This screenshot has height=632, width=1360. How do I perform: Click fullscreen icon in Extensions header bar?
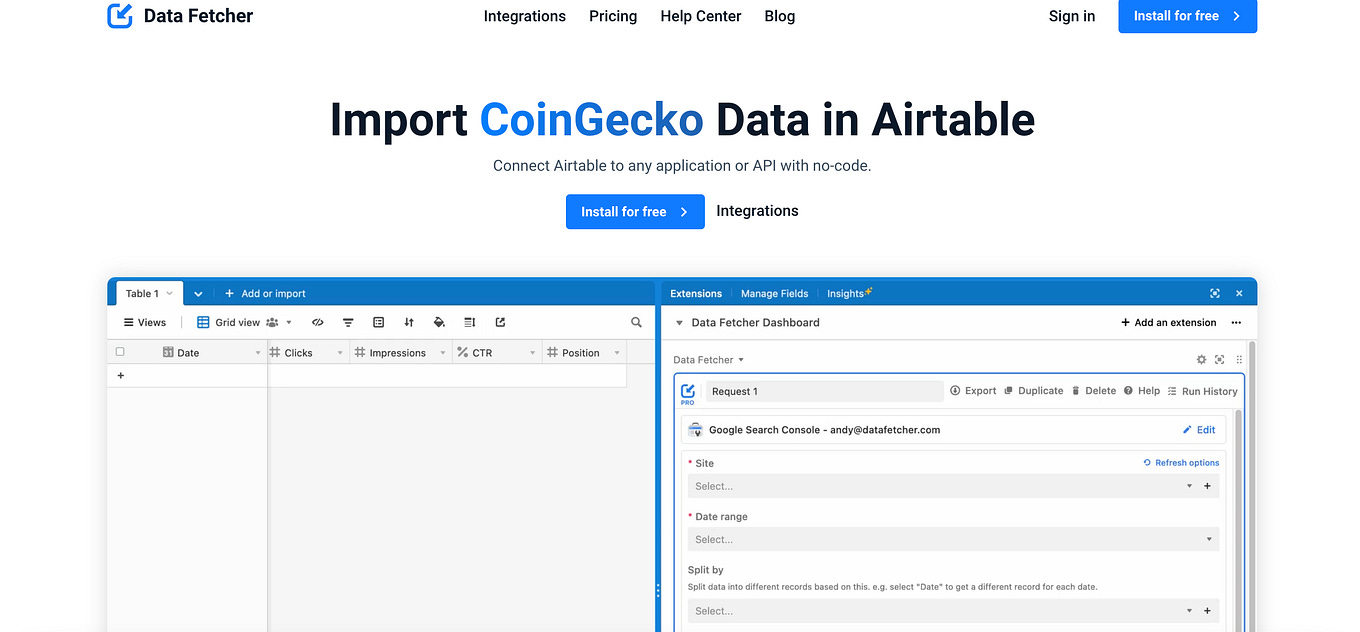[x=1215, y=294]
